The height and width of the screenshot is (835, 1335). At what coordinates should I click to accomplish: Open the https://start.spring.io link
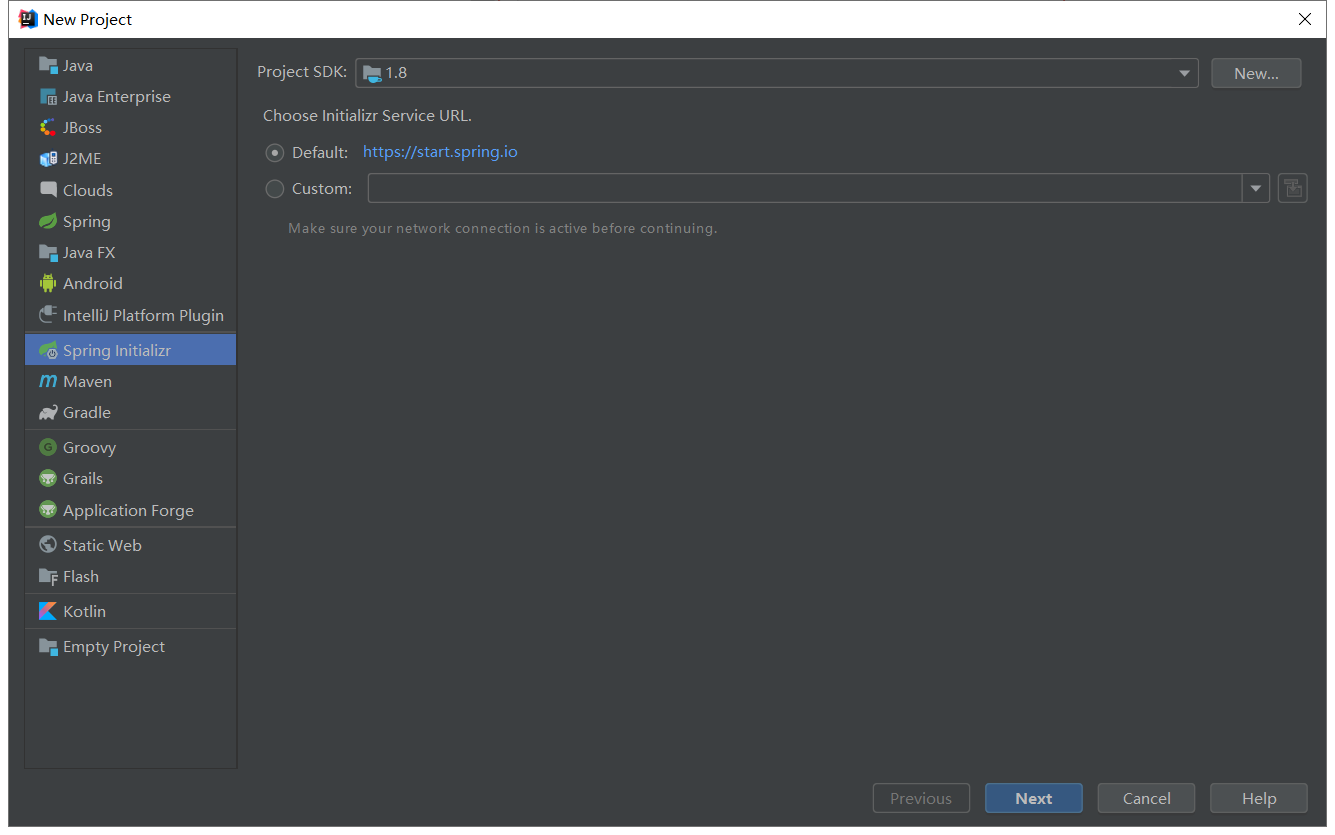[x=440, y=152]
